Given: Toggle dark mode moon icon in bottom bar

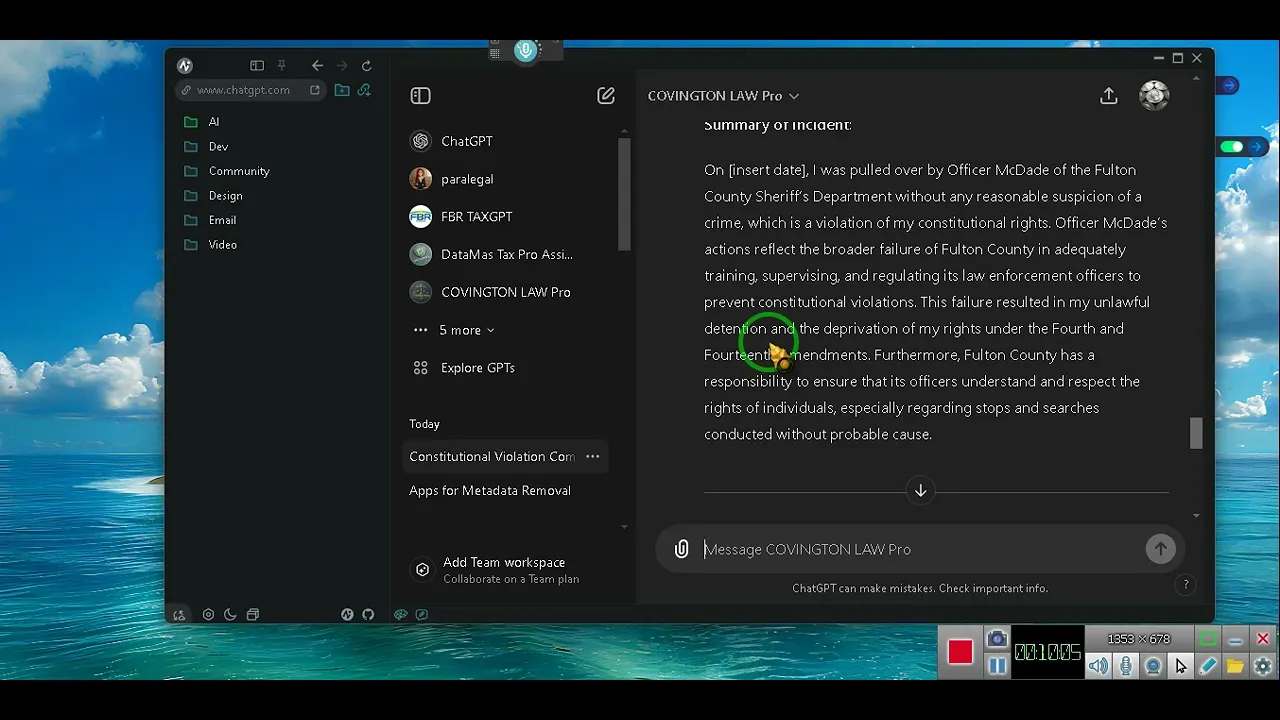Looking at the screenshot, I should tap(230, 615).
